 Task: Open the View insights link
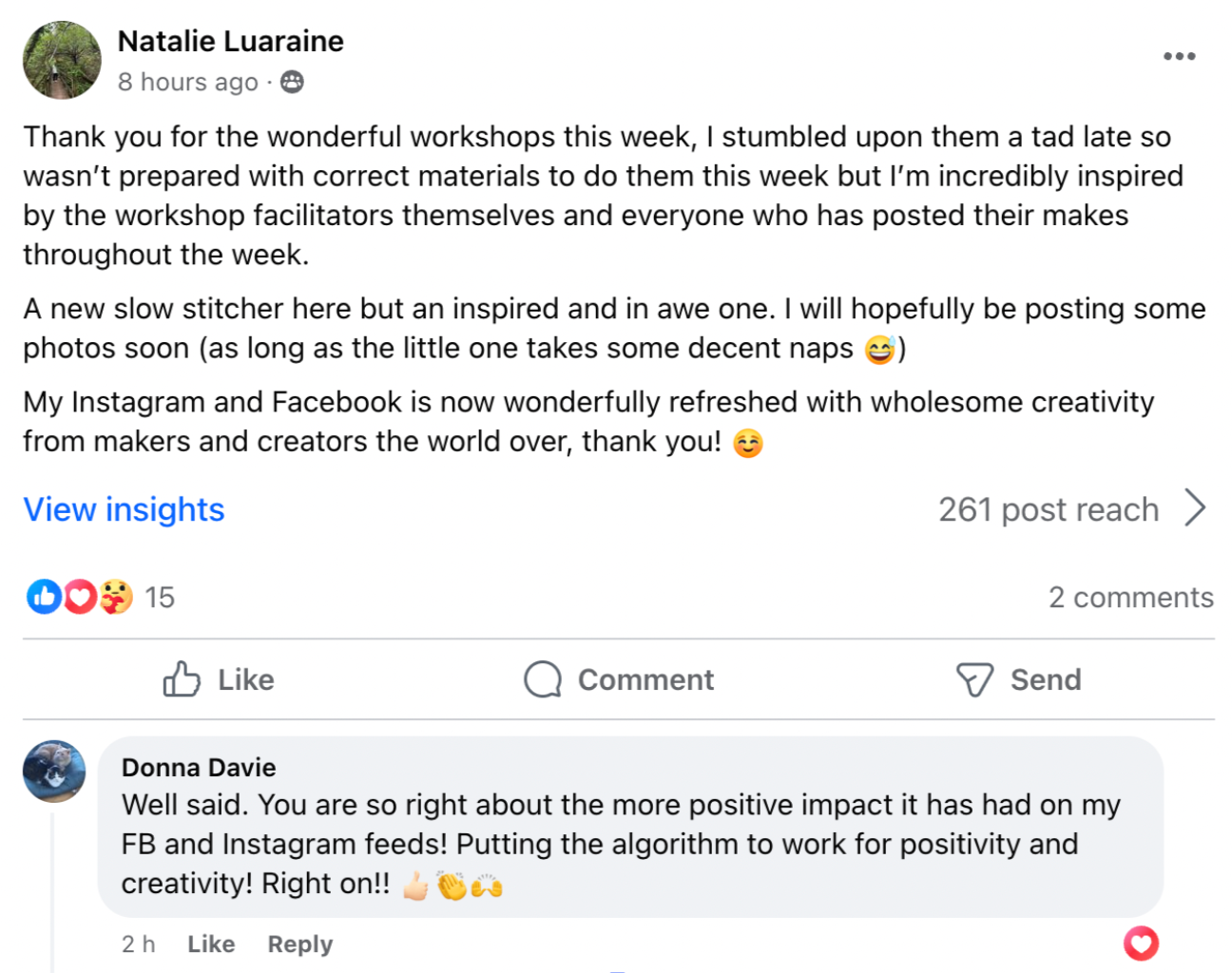tap(125, 509)
